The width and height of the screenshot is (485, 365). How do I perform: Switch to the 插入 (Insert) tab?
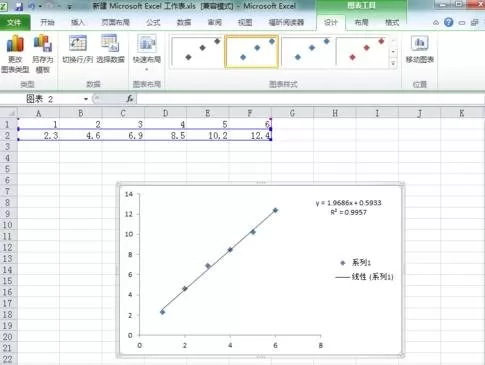pos(78,22)
